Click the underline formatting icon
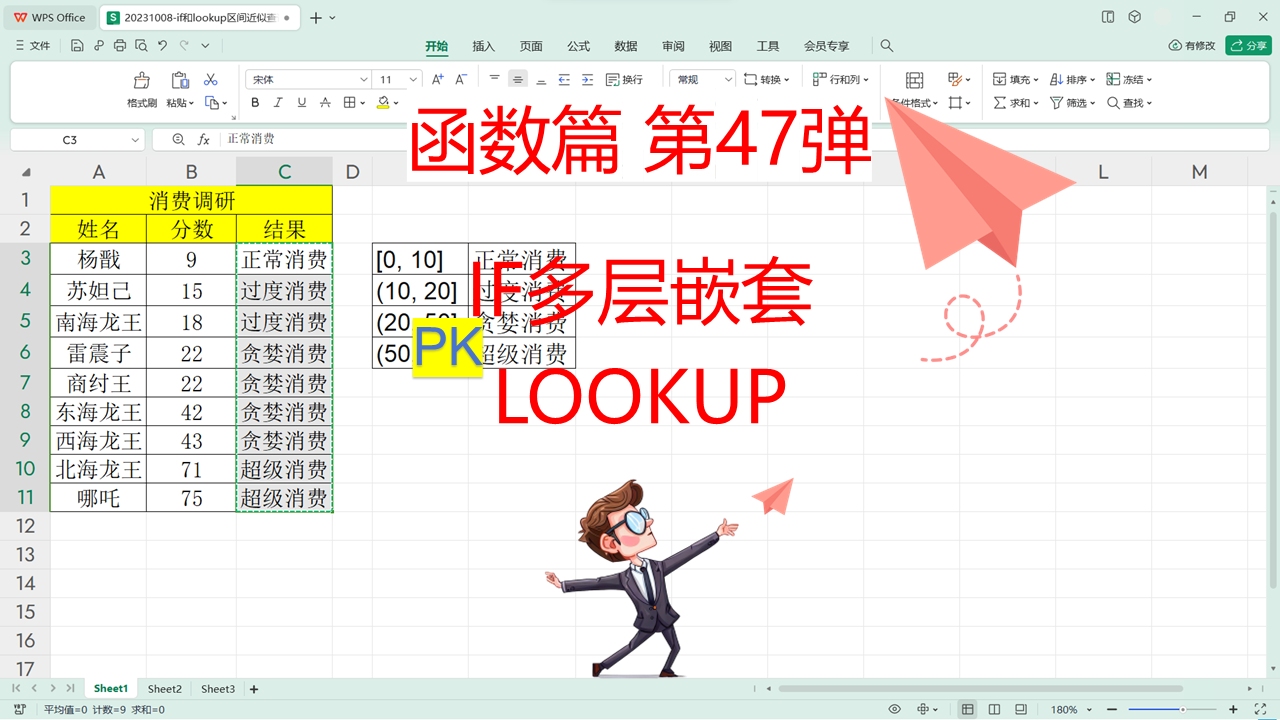Screen dimensions: 1280x720 [300, 102]
